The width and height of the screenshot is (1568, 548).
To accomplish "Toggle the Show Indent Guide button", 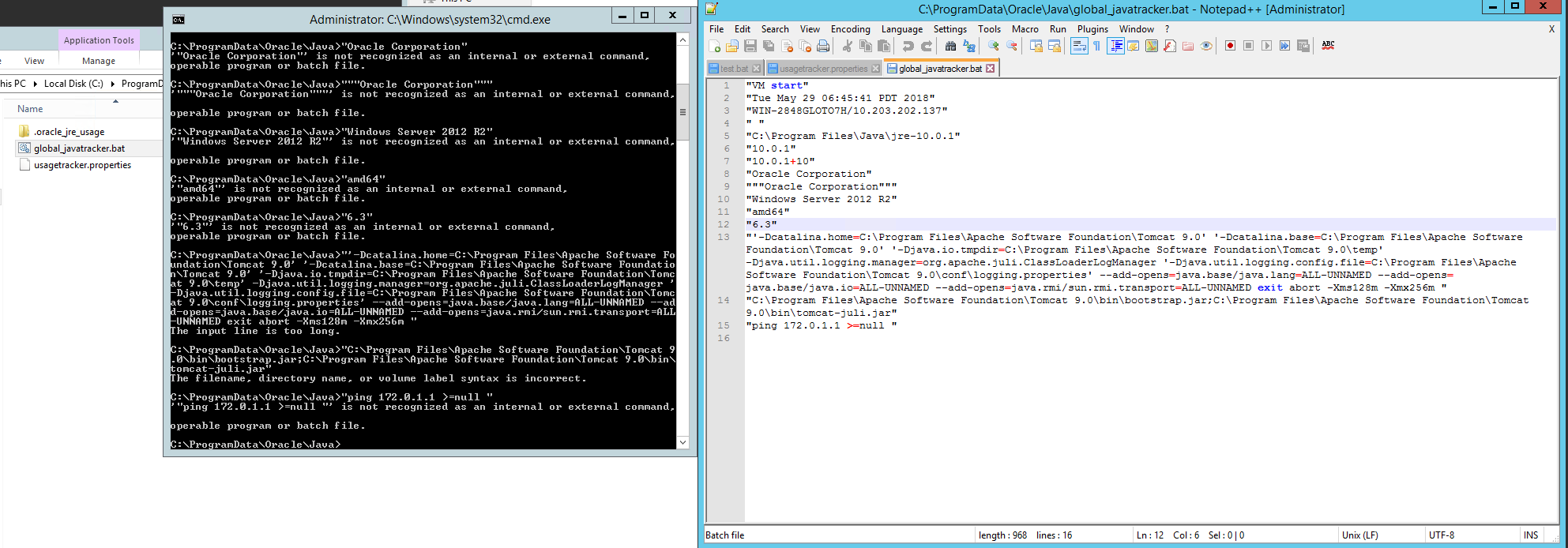I will 1115,47.
